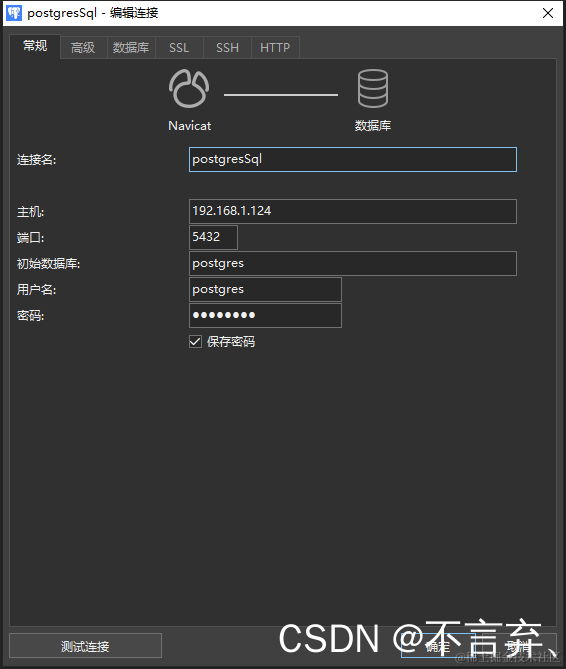
Task: Switch to the SSL tab
Action: 179,47
